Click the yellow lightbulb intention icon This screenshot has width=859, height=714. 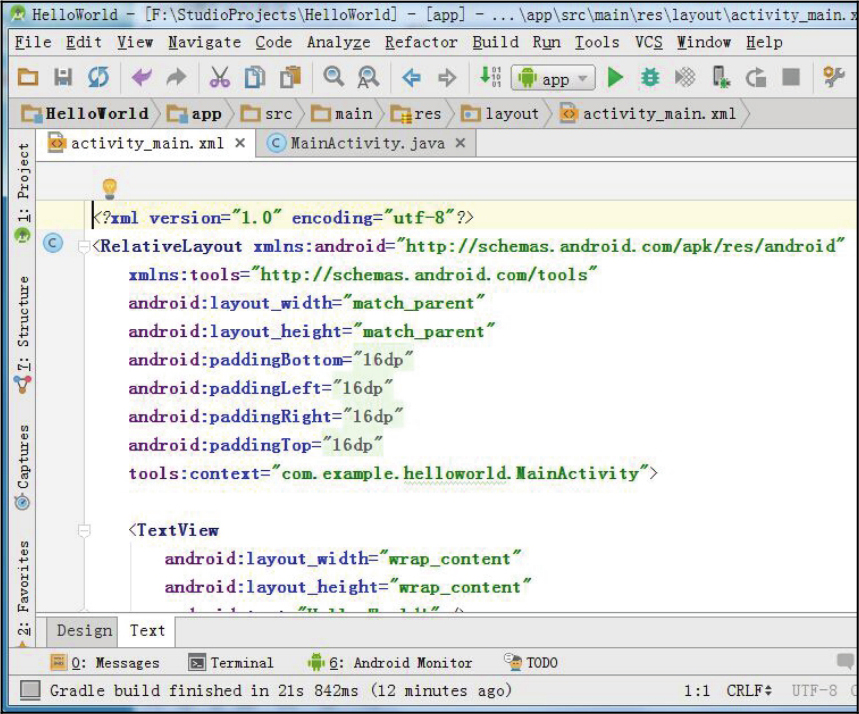[x=110, y=188]
